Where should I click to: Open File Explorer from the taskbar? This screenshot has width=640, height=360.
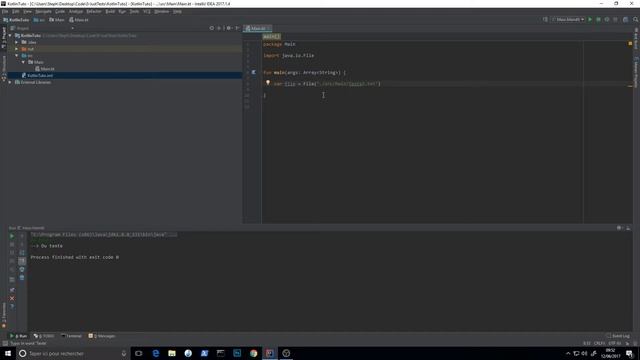click(x=172, y=353)
